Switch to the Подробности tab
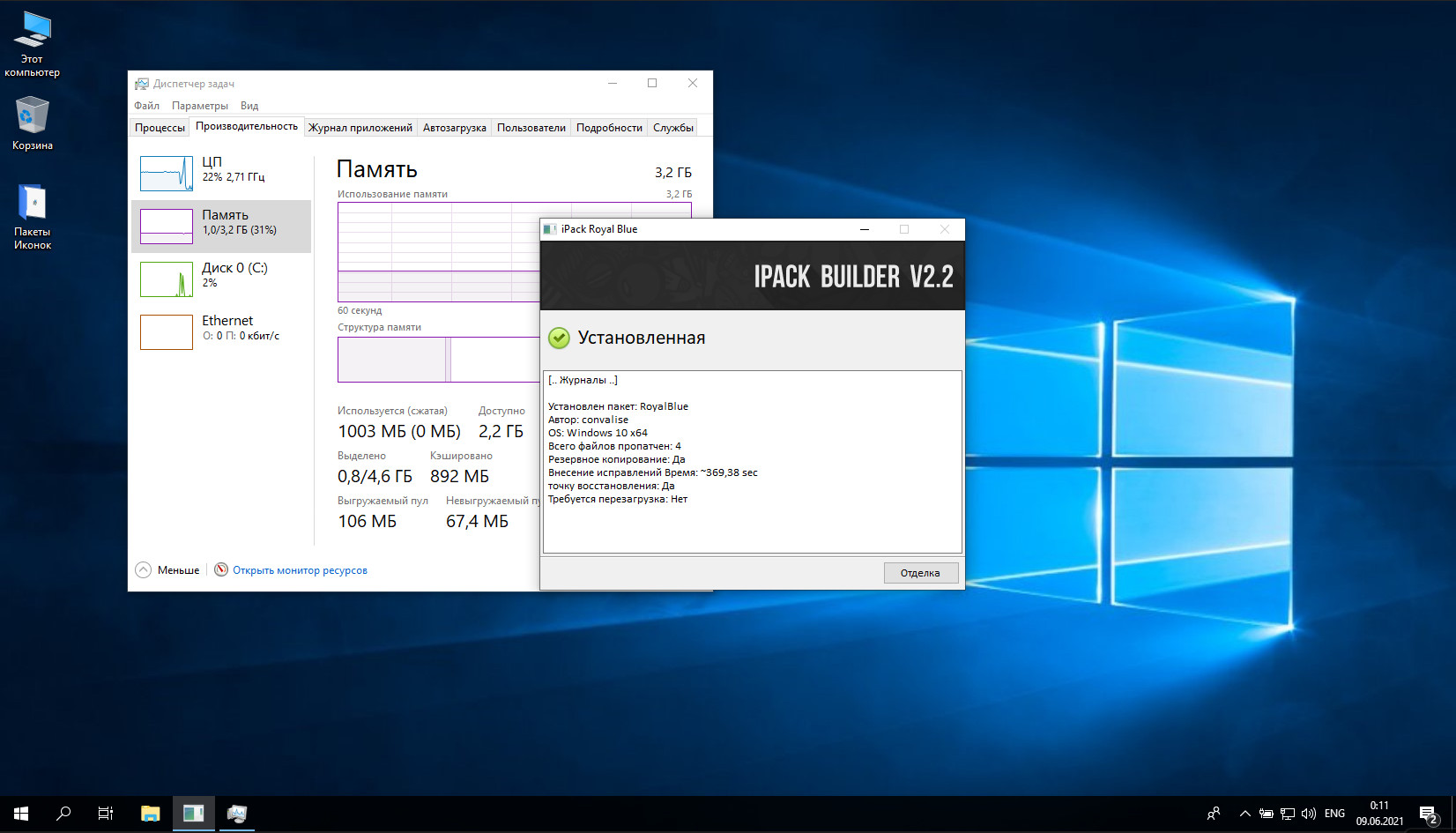Viewport: 1456px width, 833px height. click(x=609, y=128)
